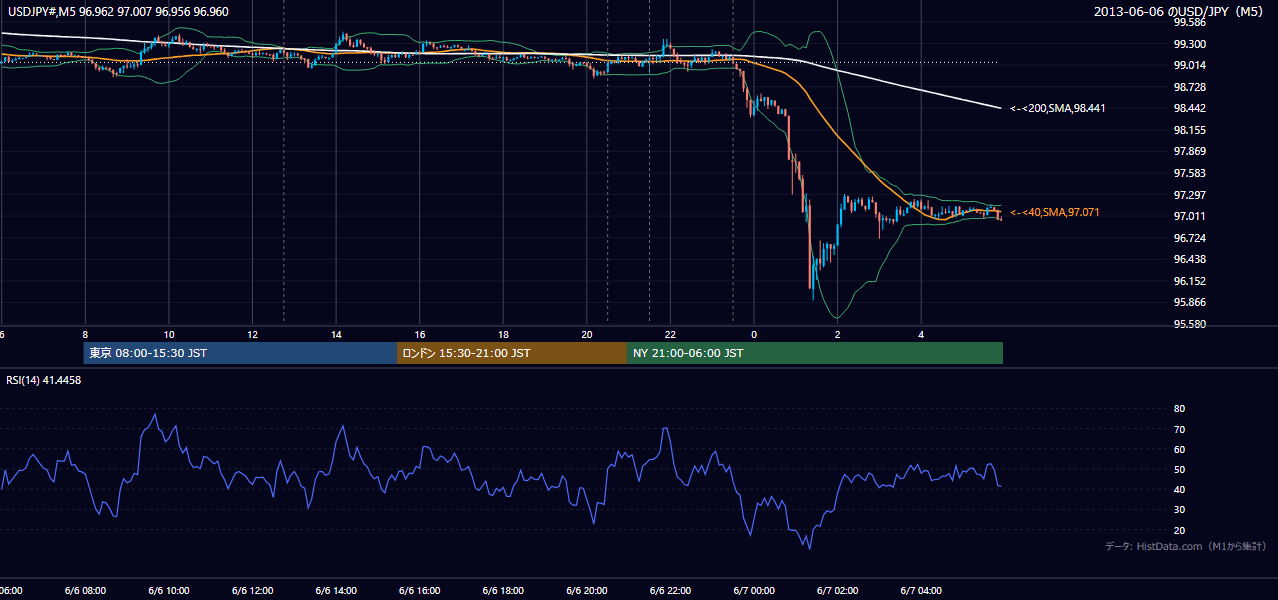This screenshot has height=600, width=1278.
Task: Click the 6/6 14:00 date label
Action: (335, 590)
